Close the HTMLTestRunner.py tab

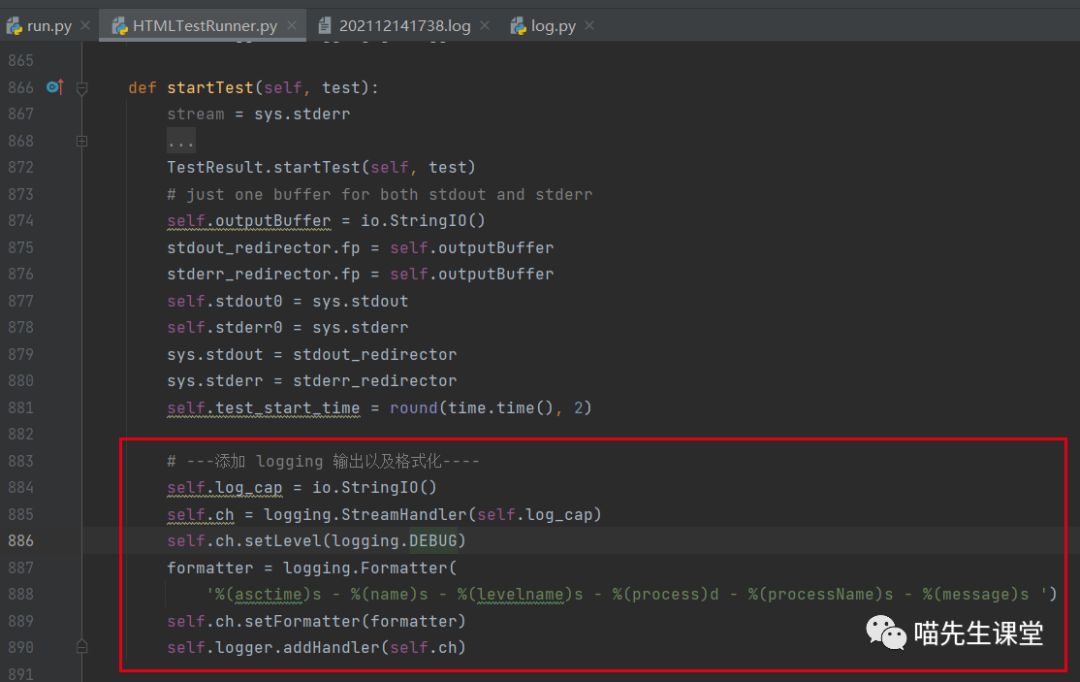click(x=292, y=25)
